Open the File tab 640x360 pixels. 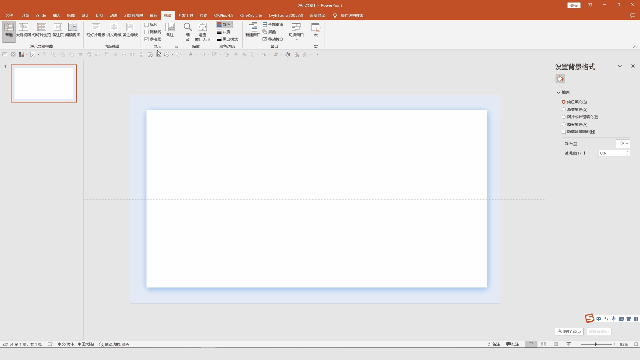tap(9, 16)
